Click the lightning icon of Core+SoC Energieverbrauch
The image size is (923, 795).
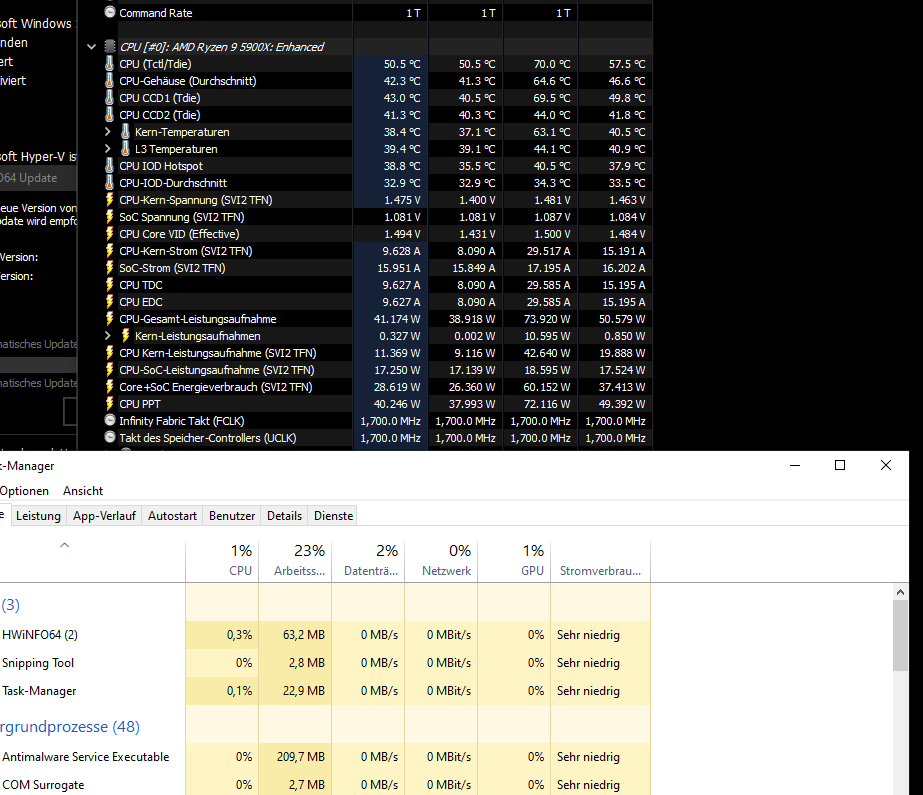click(x=109, y=387)
